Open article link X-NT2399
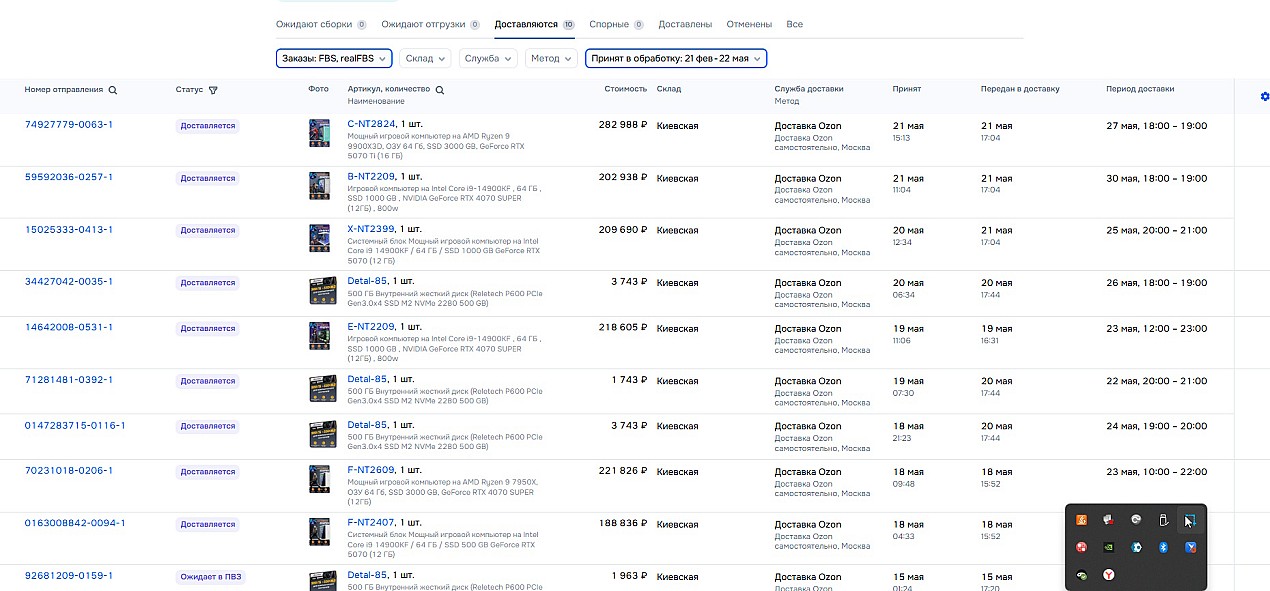The width and height of the screenshot is (1270, 591). coord(371,229)
